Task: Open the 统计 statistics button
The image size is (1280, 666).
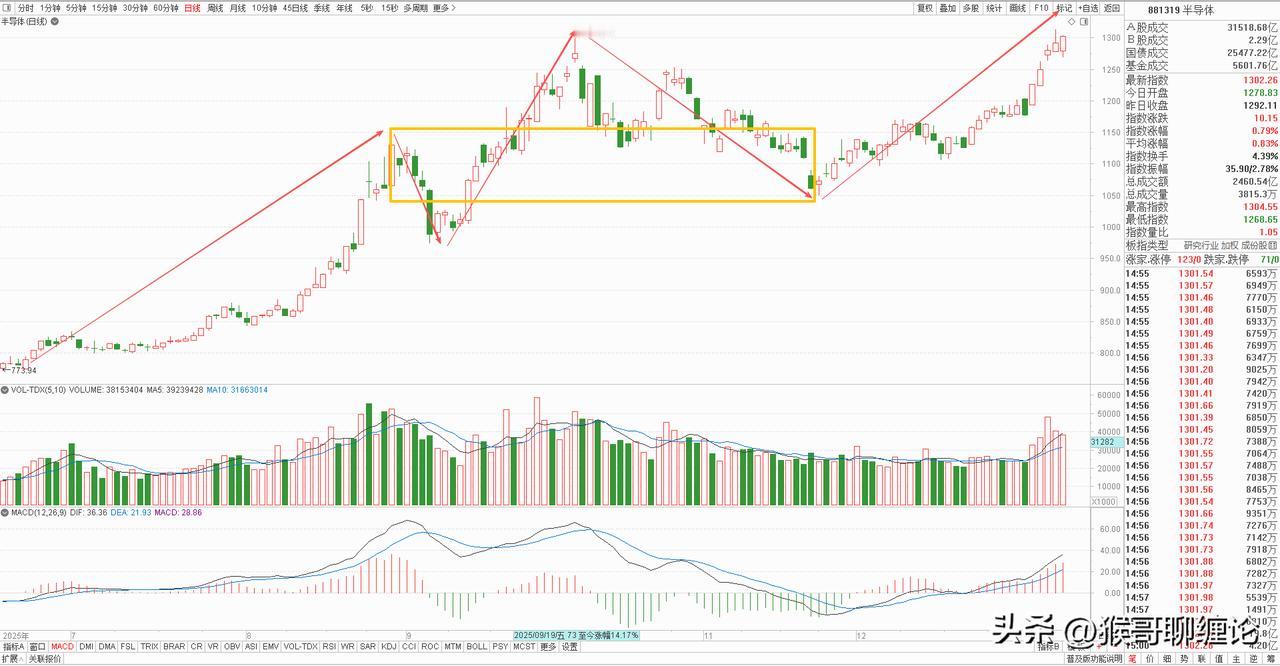Action: pyautogui.click(x=994, y=8)
